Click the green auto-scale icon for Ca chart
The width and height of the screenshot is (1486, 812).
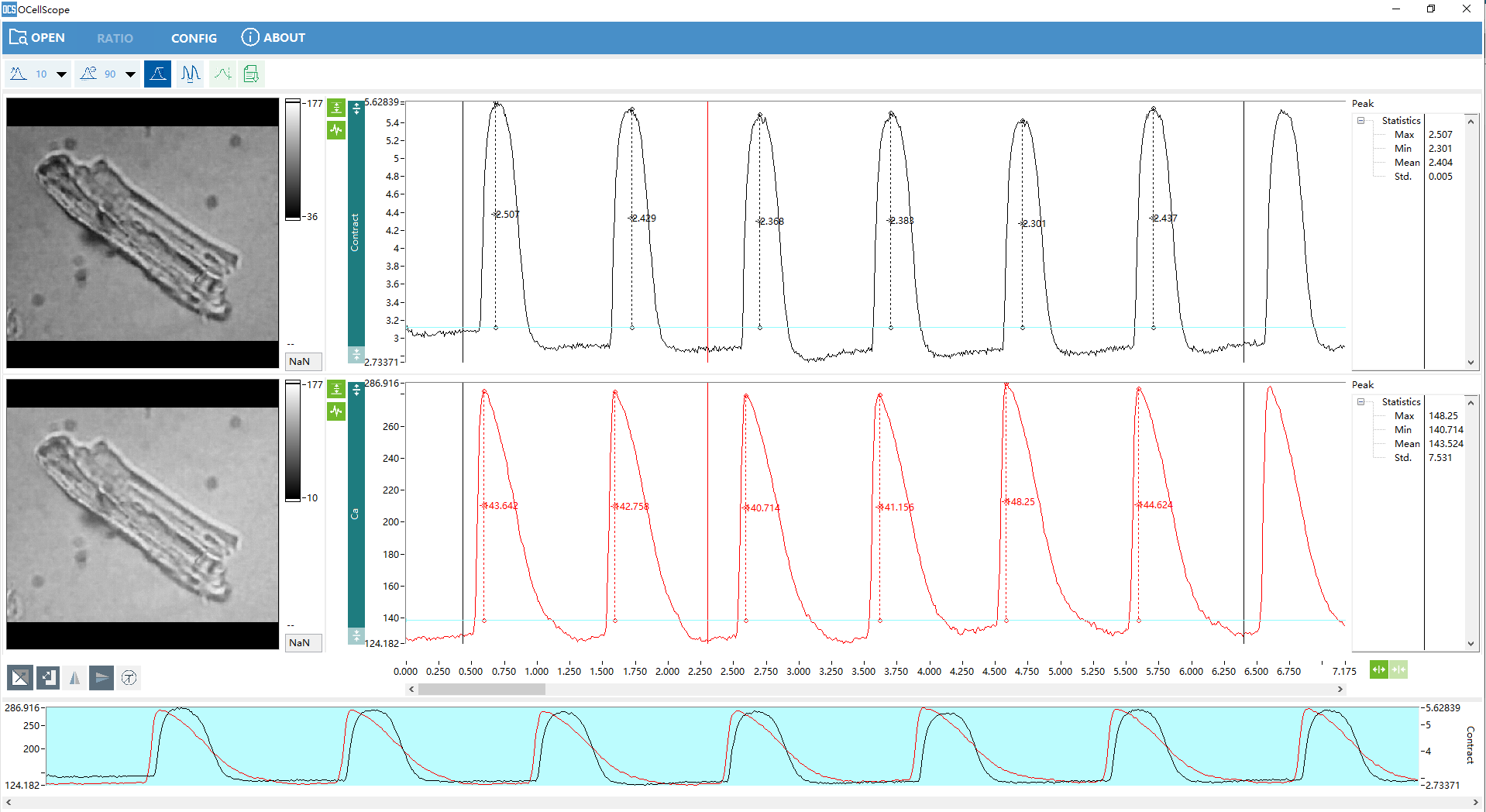coord(336,389)
